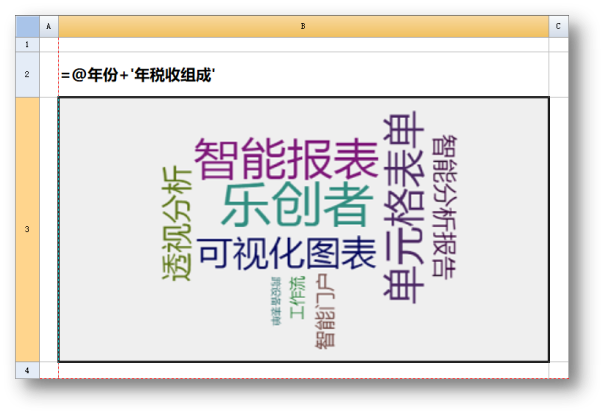Select column C header
The height and width of the screenshot is (416, 606).
(x=558, y=26)
